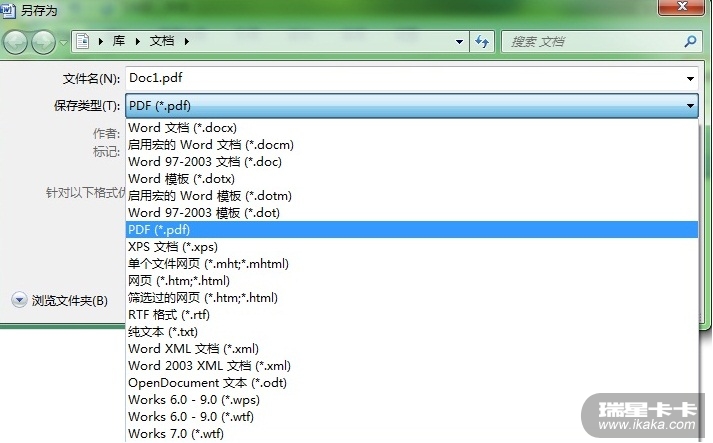Viewport: 713px width, 443px height.
Task: Choose 纯文本 (*.txt) format
Action: click(412, 332)
